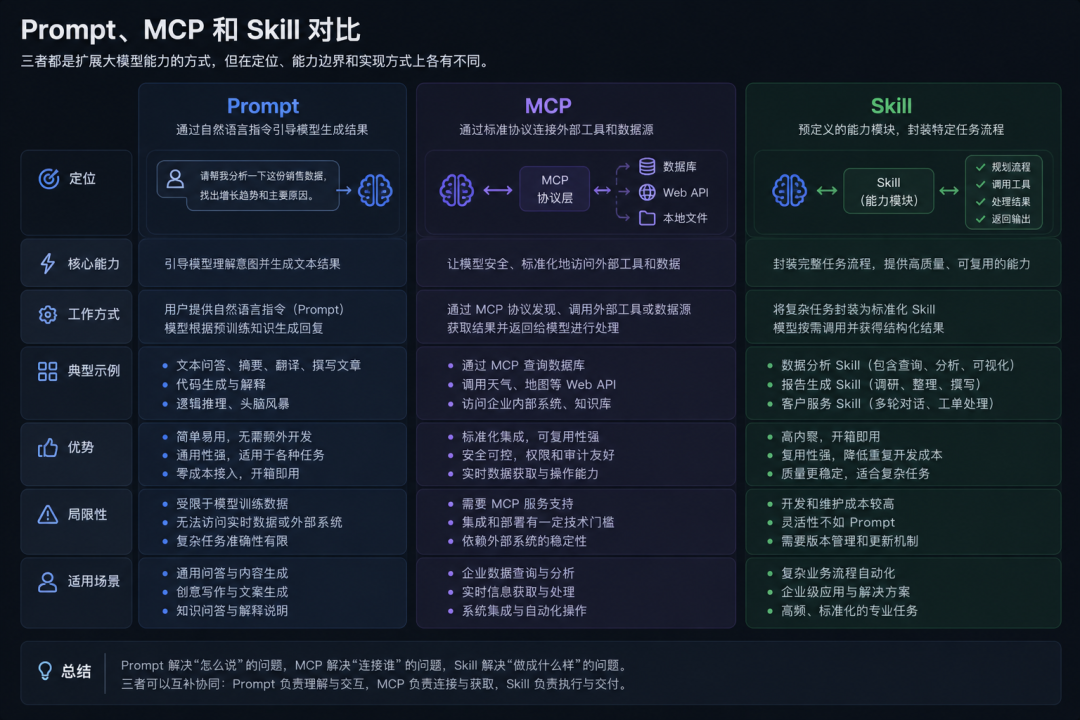The height and width of the screenshot is (720, 1080).
Task: Click the checkmark beside 处理结果
Action: click(x=980, y=202)
